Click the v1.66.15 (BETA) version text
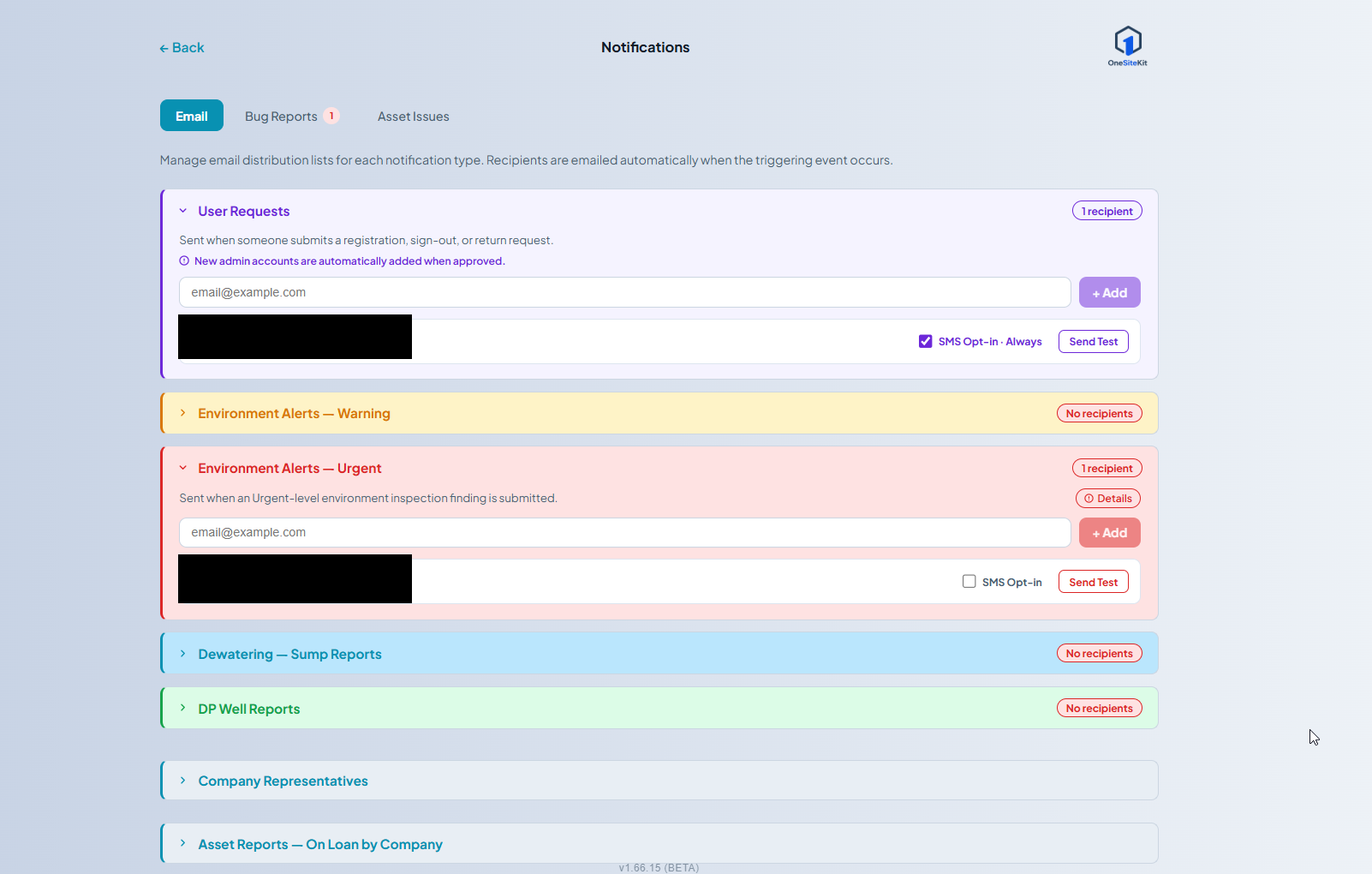 [659, 867]
